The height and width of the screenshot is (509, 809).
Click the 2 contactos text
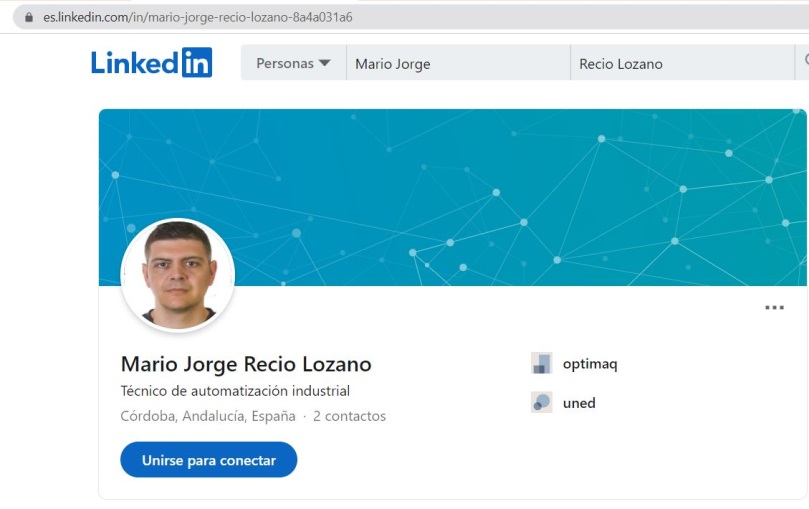tap(349, 416)
